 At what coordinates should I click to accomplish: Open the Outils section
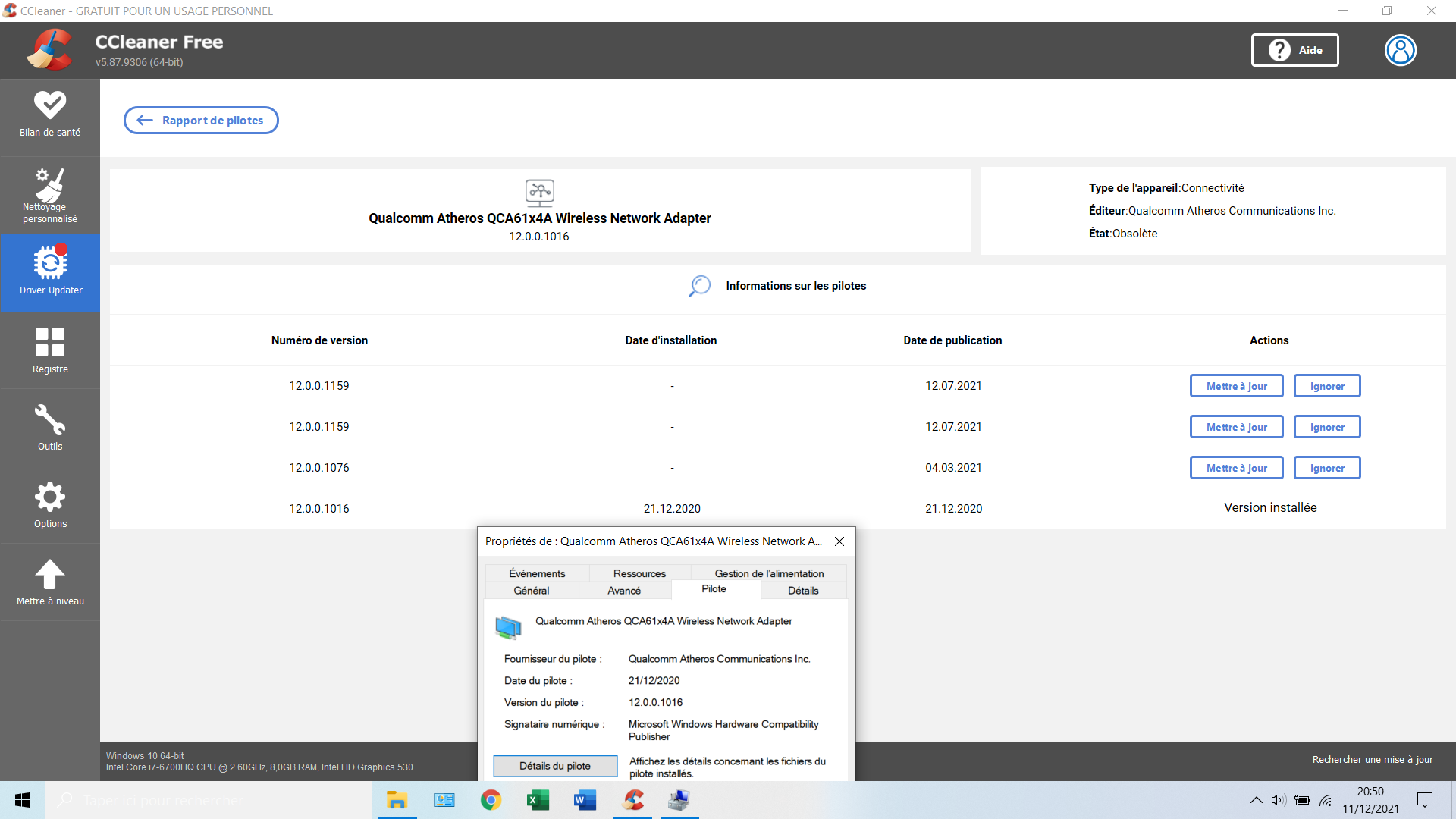(50, 428)
